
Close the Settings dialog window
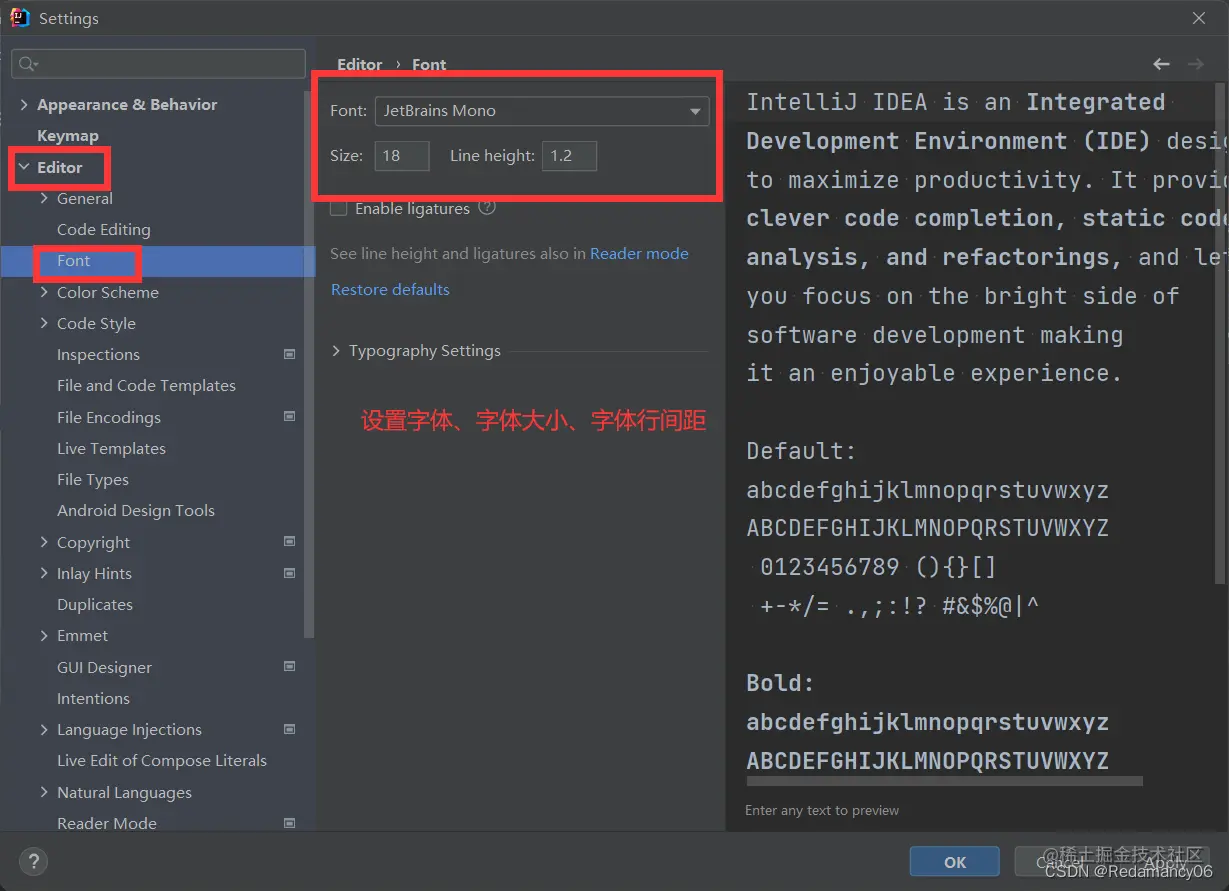coord(1199,18)
